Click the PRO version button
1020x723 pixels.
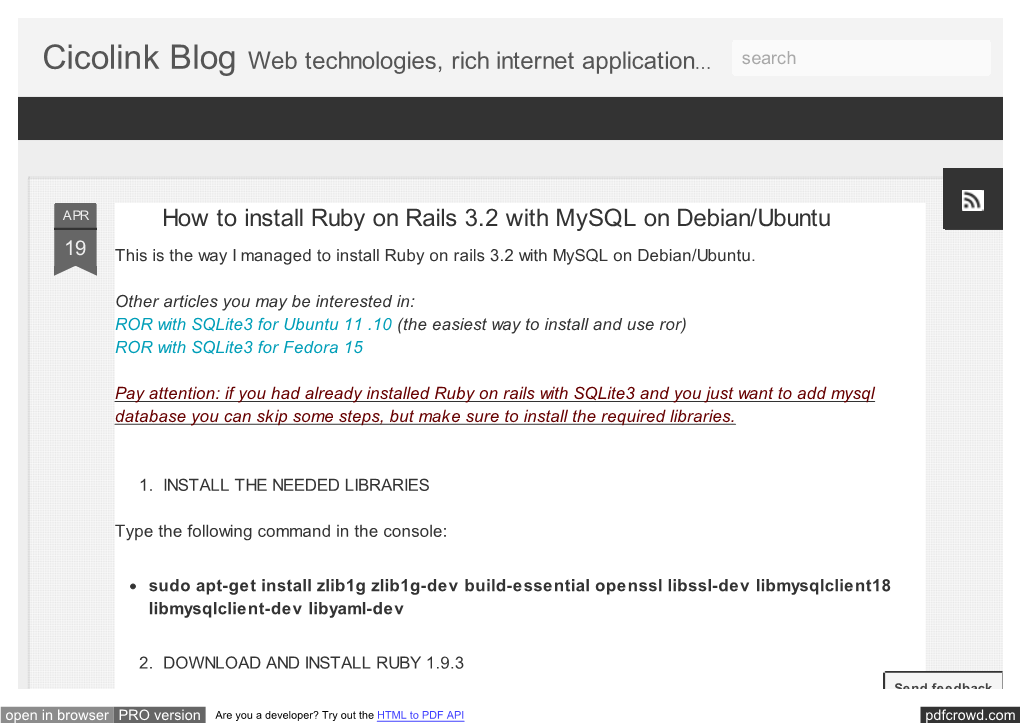pyautogui.click(x=160, y=715)
